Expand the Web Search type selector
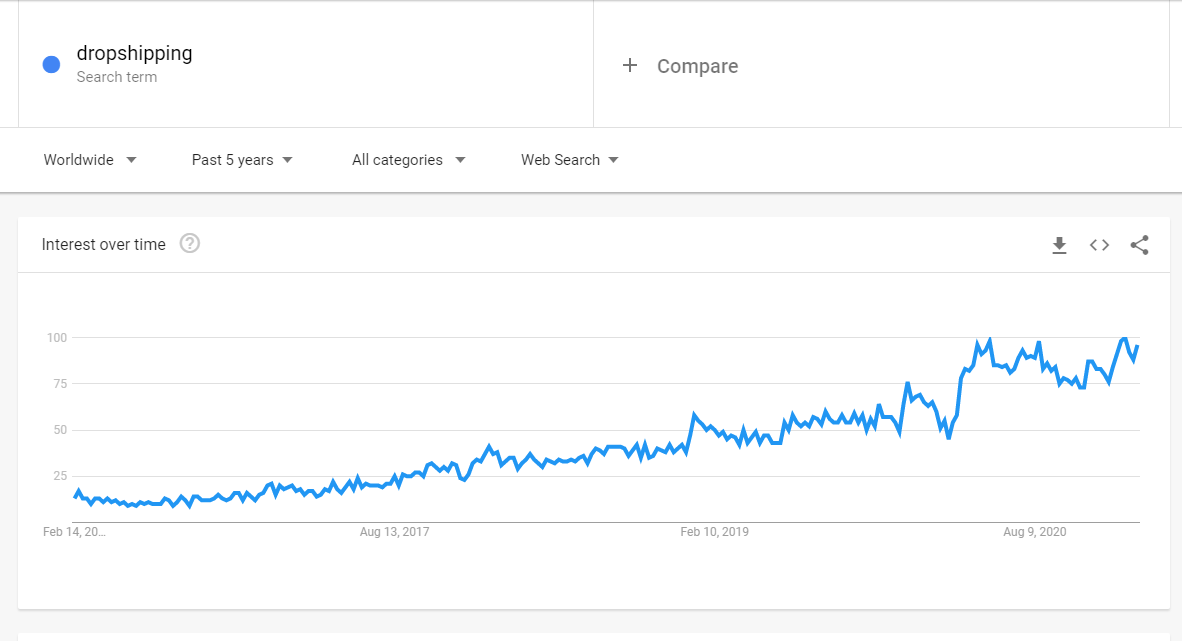This screenshot has width=1182, height=641. [x=568, y=159]
